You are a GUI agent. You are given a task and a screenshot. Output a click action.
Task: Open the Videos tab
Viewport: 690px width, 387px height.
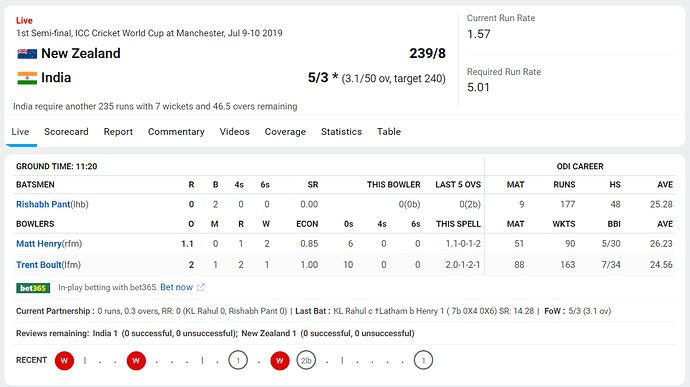coord(235,132)
